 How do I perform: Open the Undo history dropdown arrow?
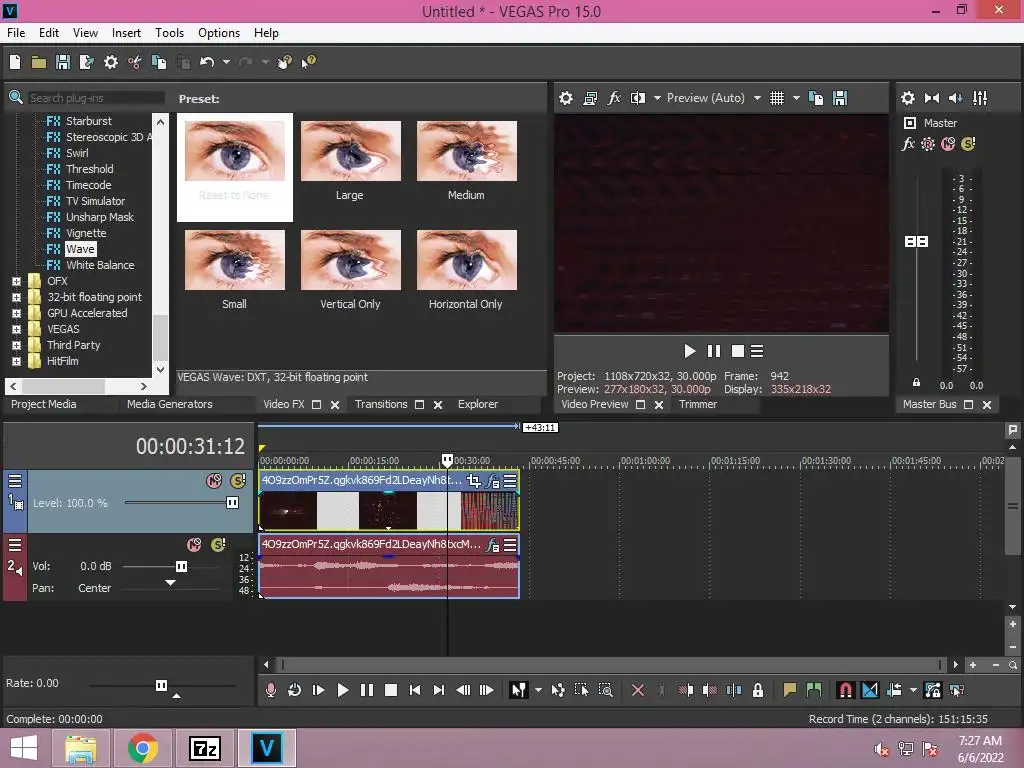(x=226, y=62)
